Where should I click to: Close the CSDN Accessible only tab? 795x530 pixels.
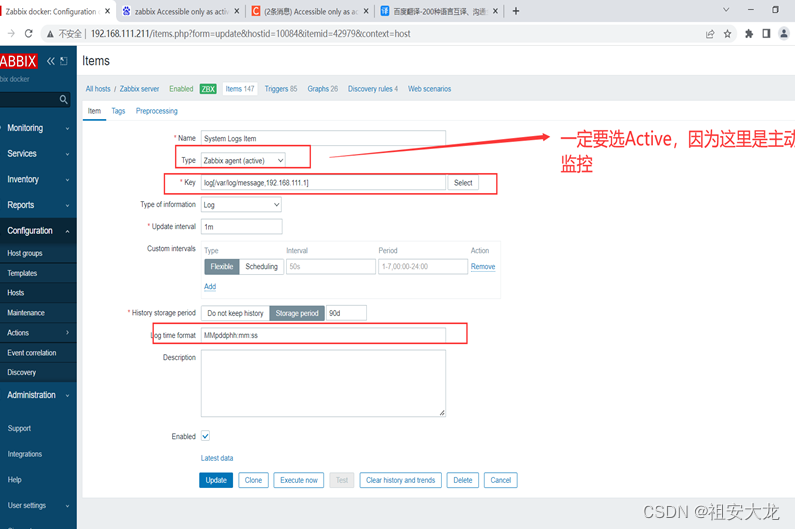tap(366, 11)
